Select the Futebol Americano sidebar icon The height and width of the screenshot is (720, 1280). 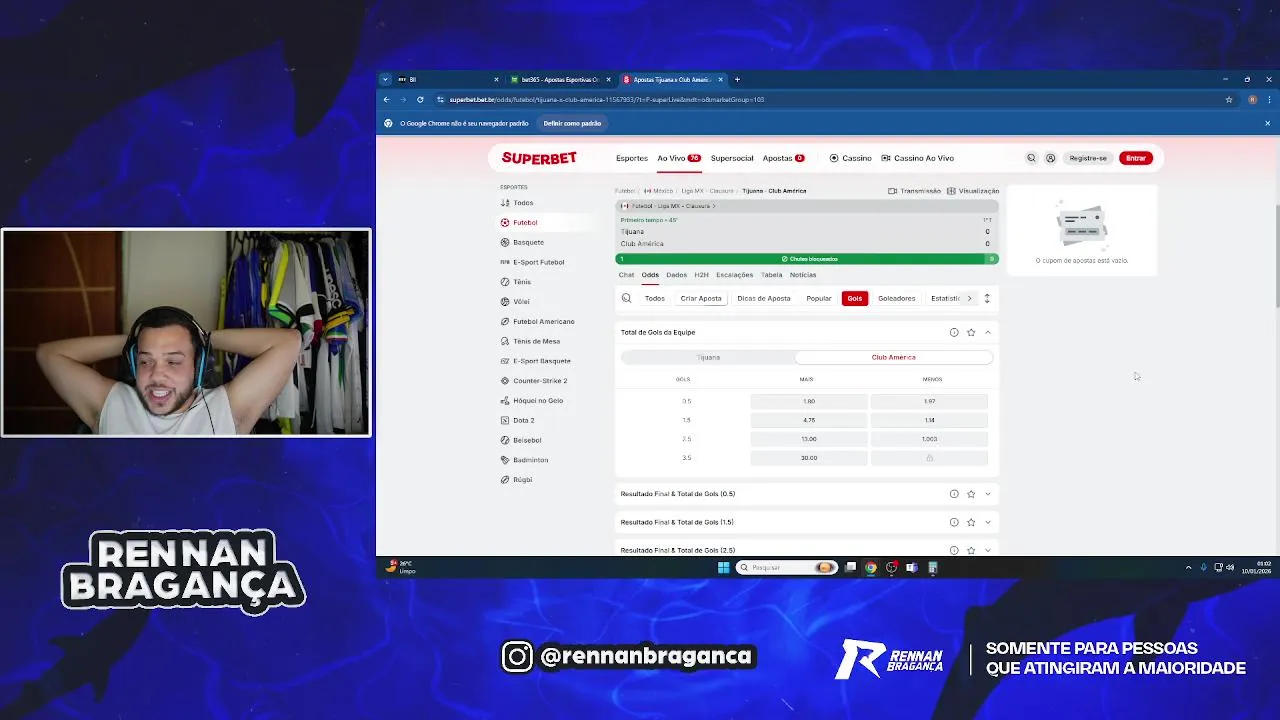pos(505,321)
